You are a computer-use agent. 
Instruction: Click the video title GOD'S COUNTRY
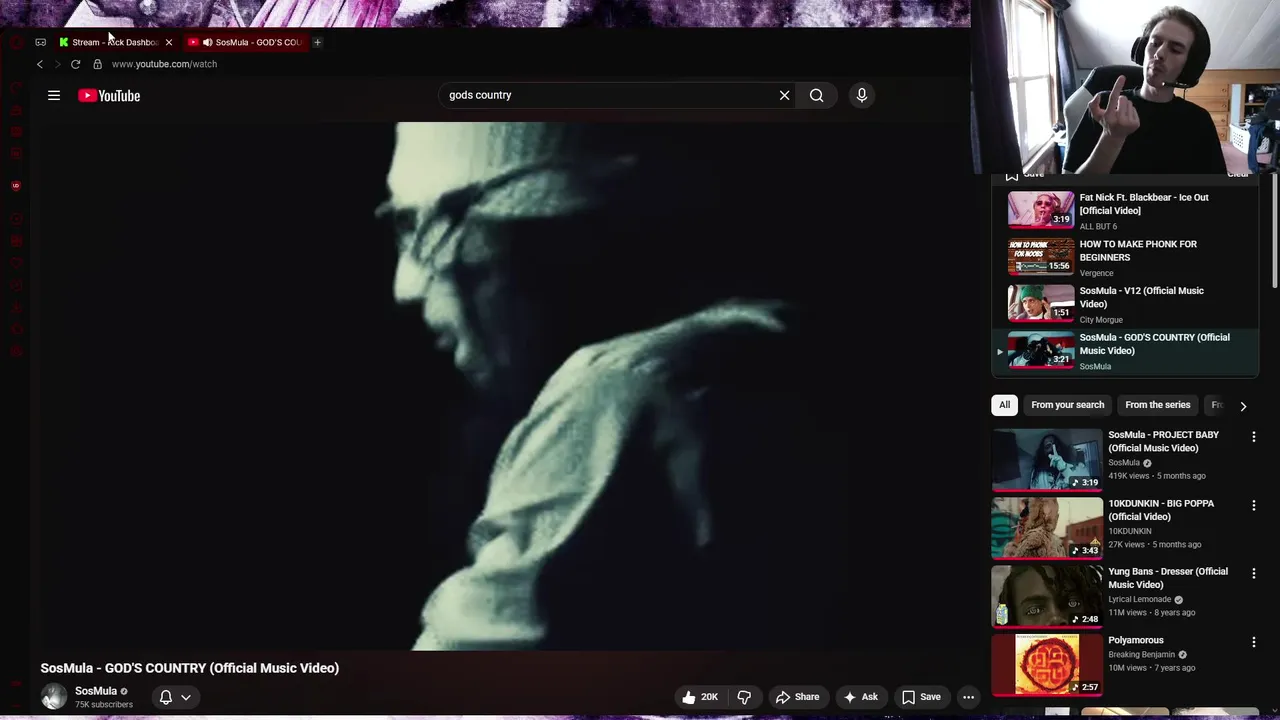189,668
